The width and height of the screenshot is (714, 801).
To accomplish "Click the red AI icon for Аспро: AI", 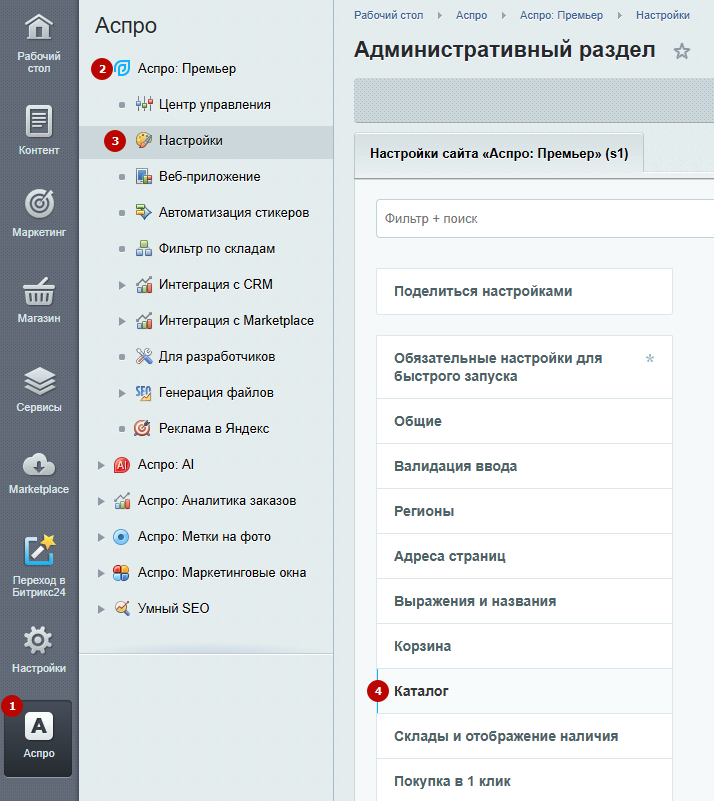I will (122, 464).
